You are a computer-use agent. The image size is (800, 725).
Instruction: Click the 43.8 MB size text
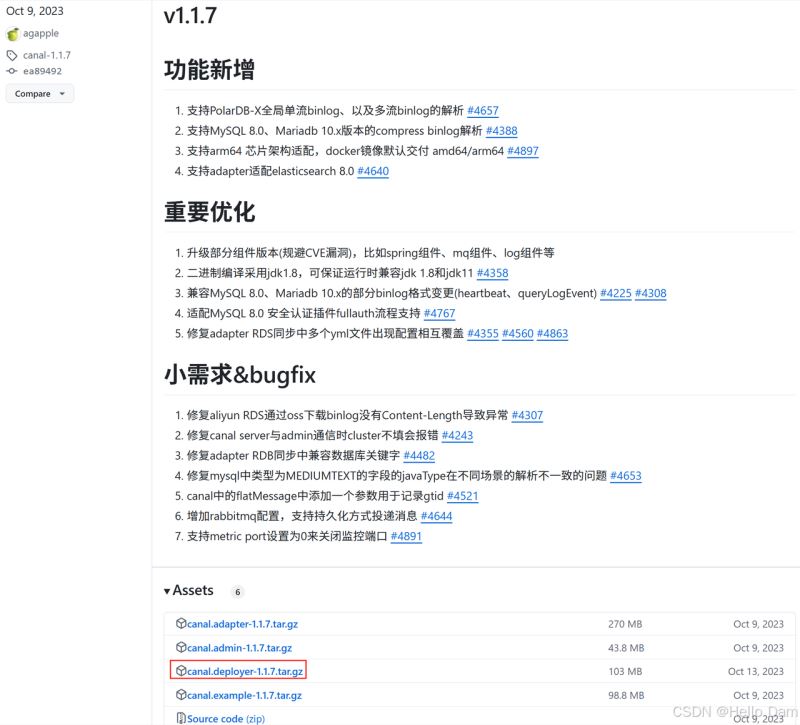point(626,648)
